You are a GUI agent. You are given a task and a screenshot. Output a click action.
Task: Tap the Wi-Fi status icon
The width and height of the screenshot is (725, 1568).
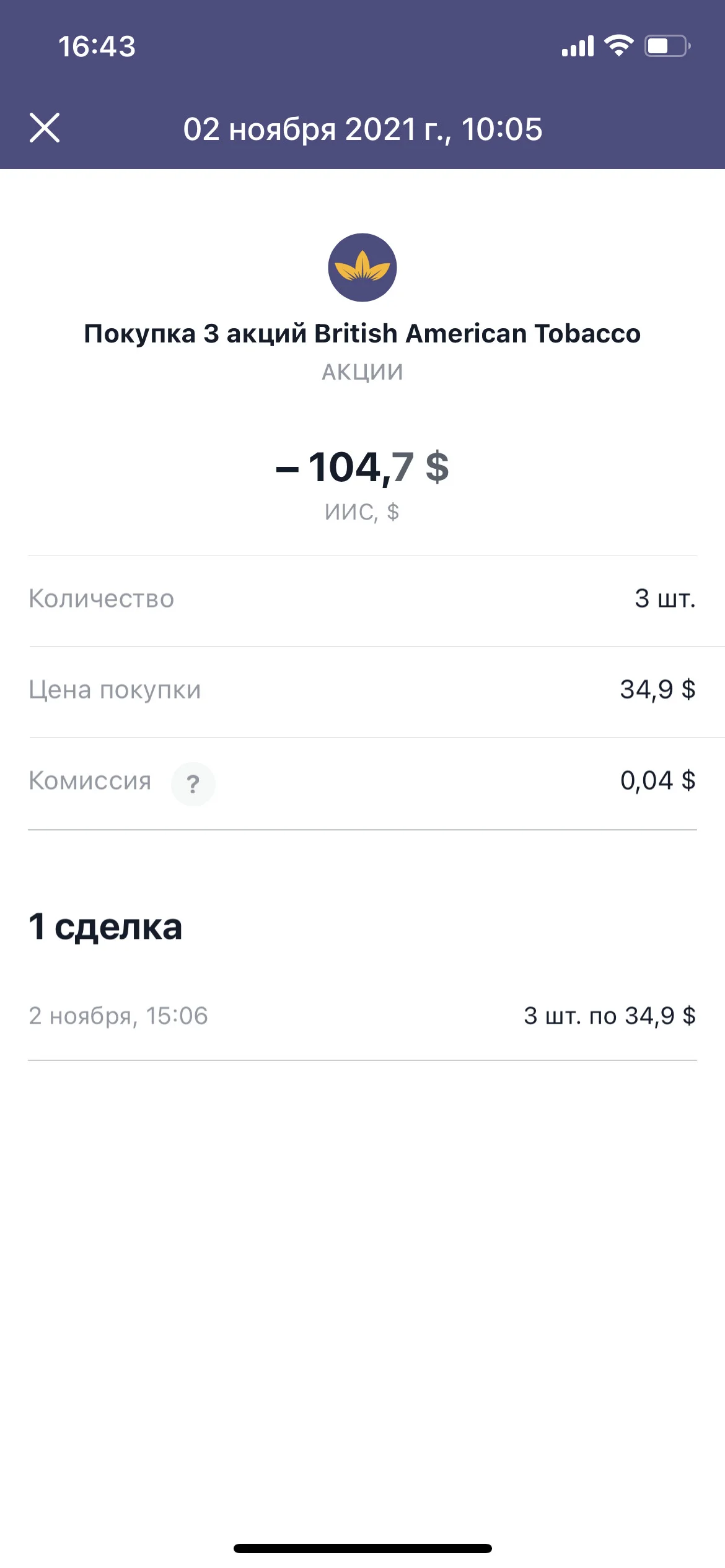point(618,46)
